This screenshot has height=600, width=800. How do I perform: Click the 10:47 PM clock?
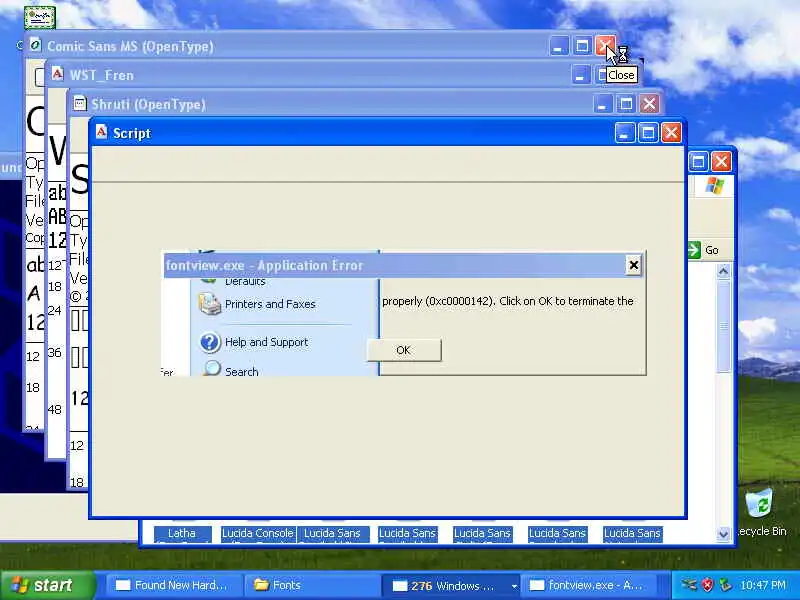(x=763, y=585)
